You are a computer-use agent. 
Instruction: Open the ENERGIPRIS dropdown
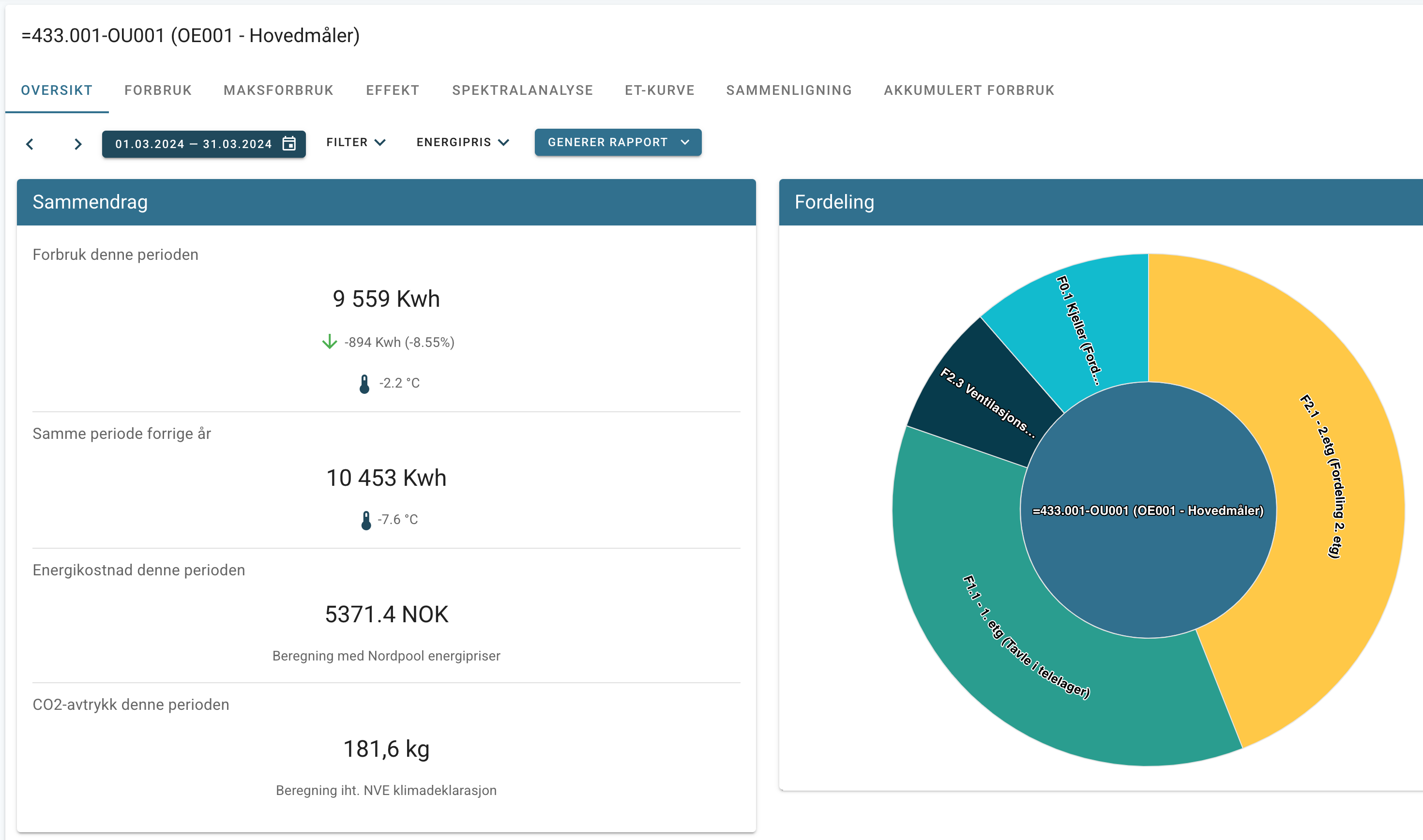(463, 142)
